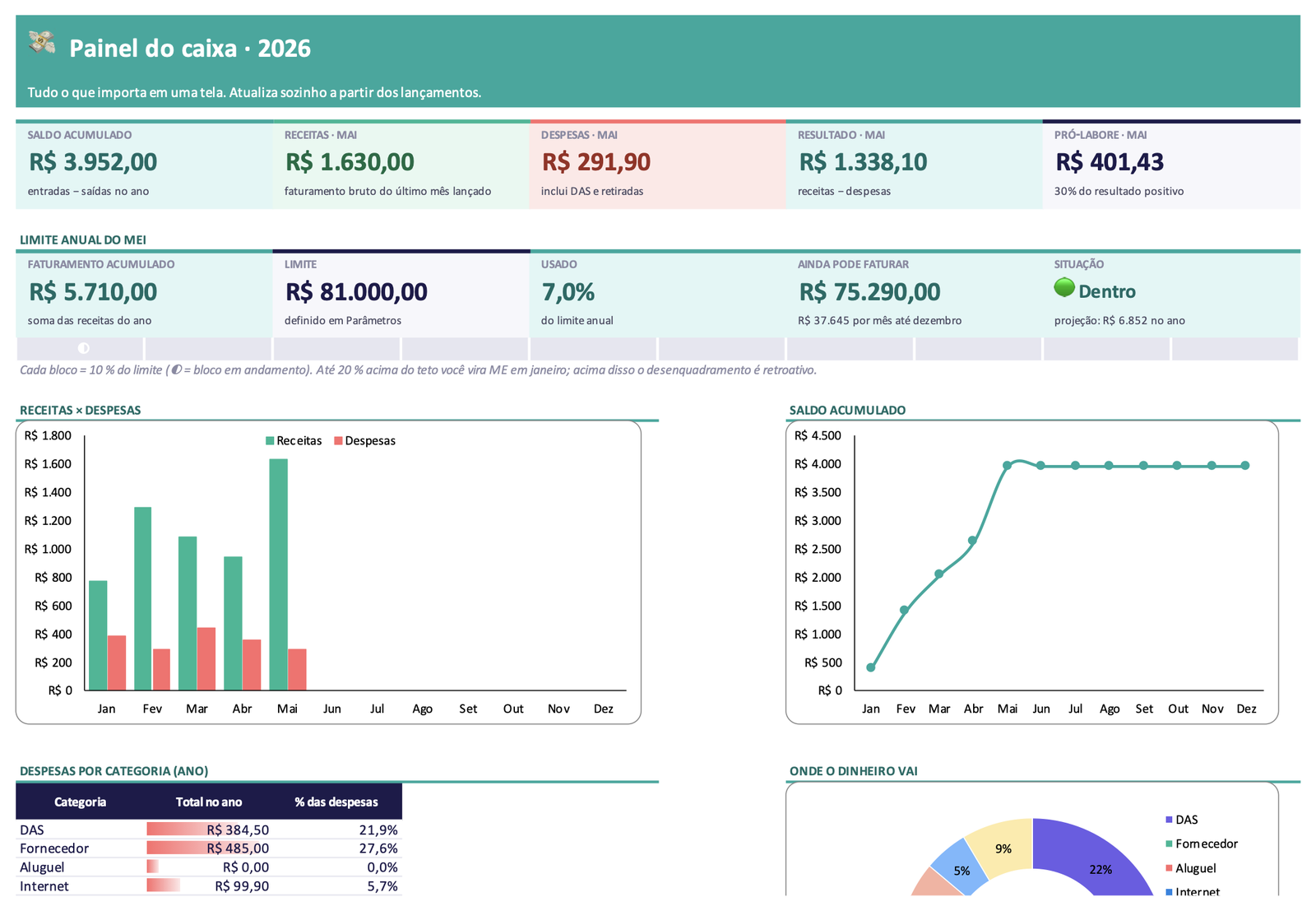Click the "% das despesas" column header

pyautogui.click(x=336, y=802)
